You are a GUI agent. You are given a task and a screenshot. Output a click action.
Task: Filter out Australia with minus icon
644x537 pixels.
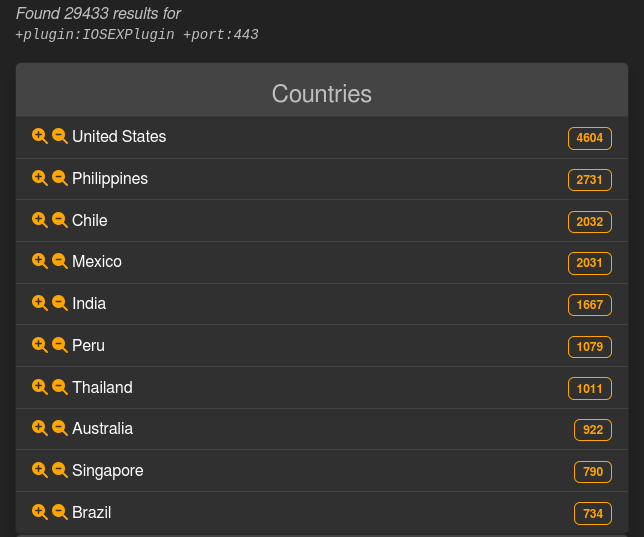(x=60, y=428)
